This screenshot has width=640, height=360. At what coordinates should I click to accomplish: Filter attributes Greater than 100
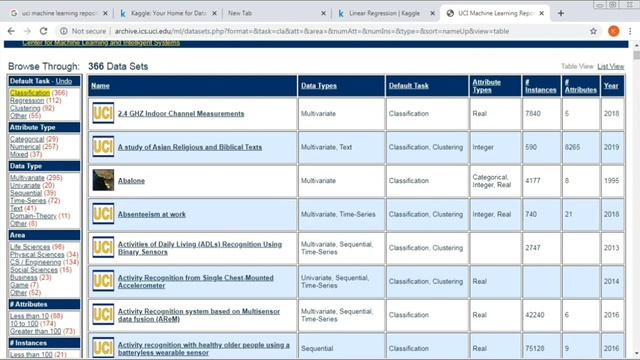35,331
